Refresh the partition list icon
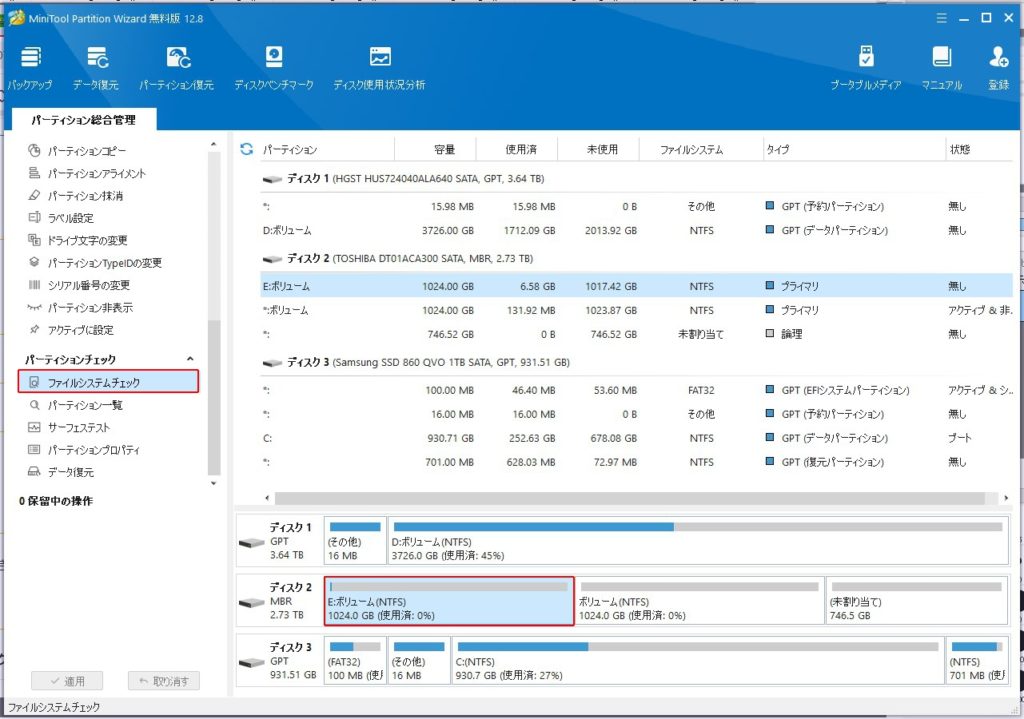 point(247,149)
